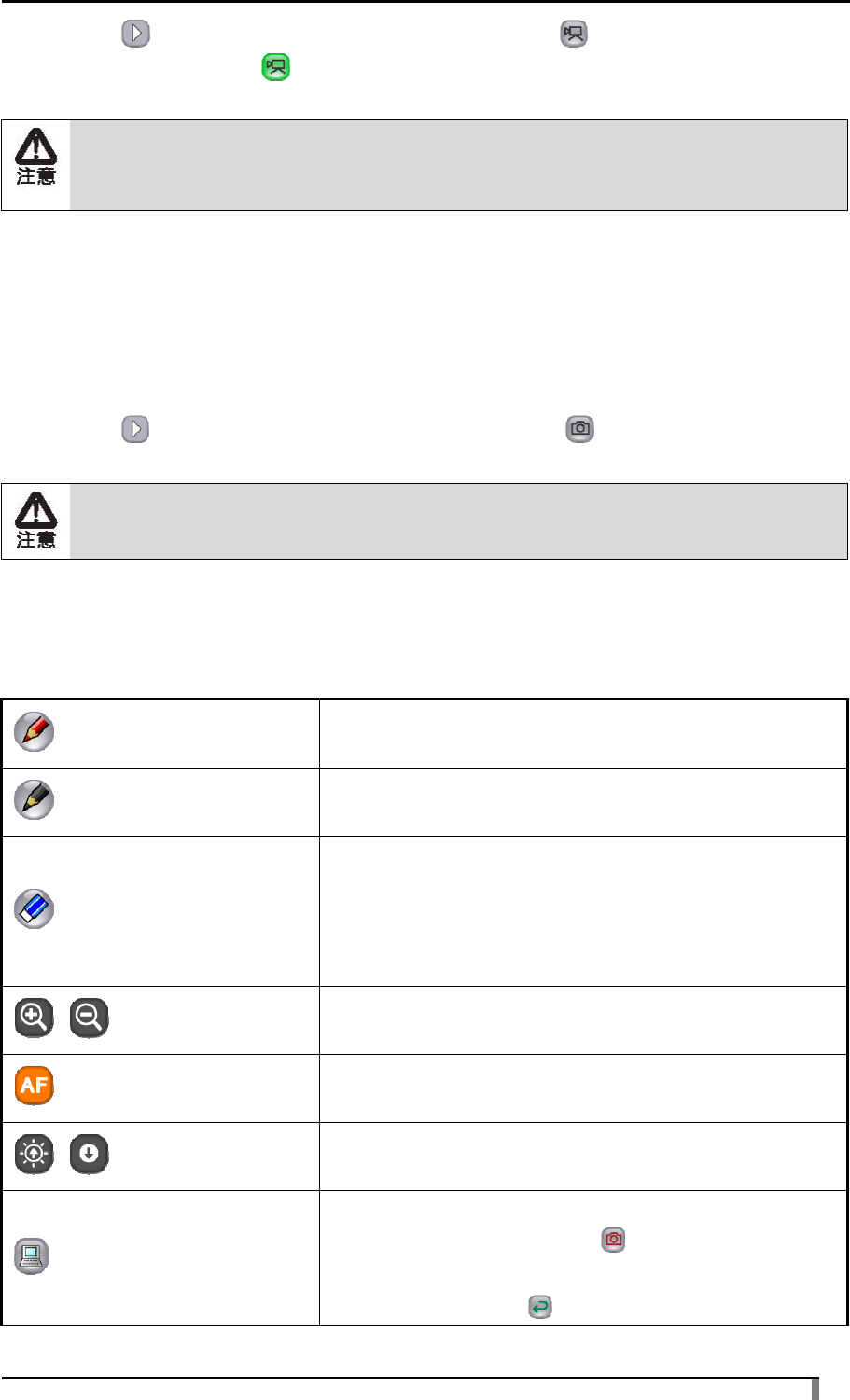
Task: Choose the blue eraser tool
Action: pyautogui.click(x=35, y=909)
